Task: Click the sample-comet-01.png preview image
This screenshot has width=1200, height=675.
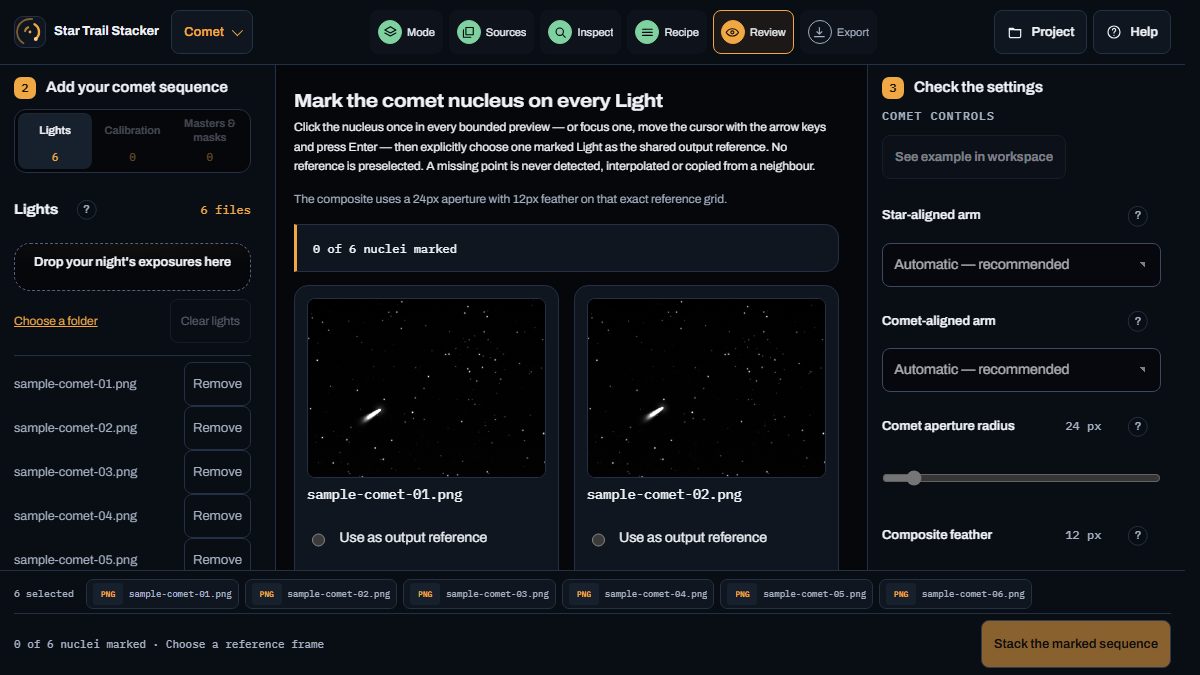Action: (426, 388)
